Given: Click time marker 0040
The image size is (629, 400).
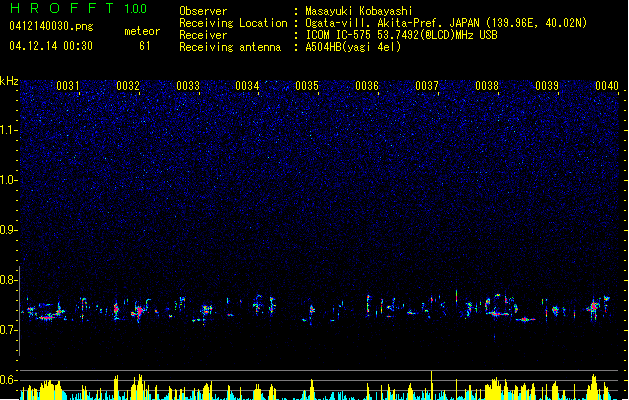Looking at the screenshot, I should tap(607, 86).
